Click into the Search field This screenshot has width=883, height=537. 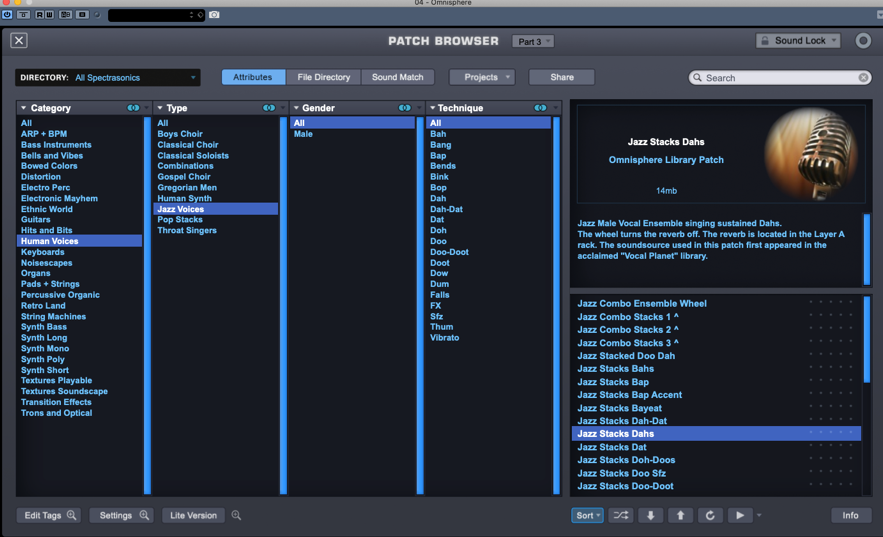click(779, 78)
